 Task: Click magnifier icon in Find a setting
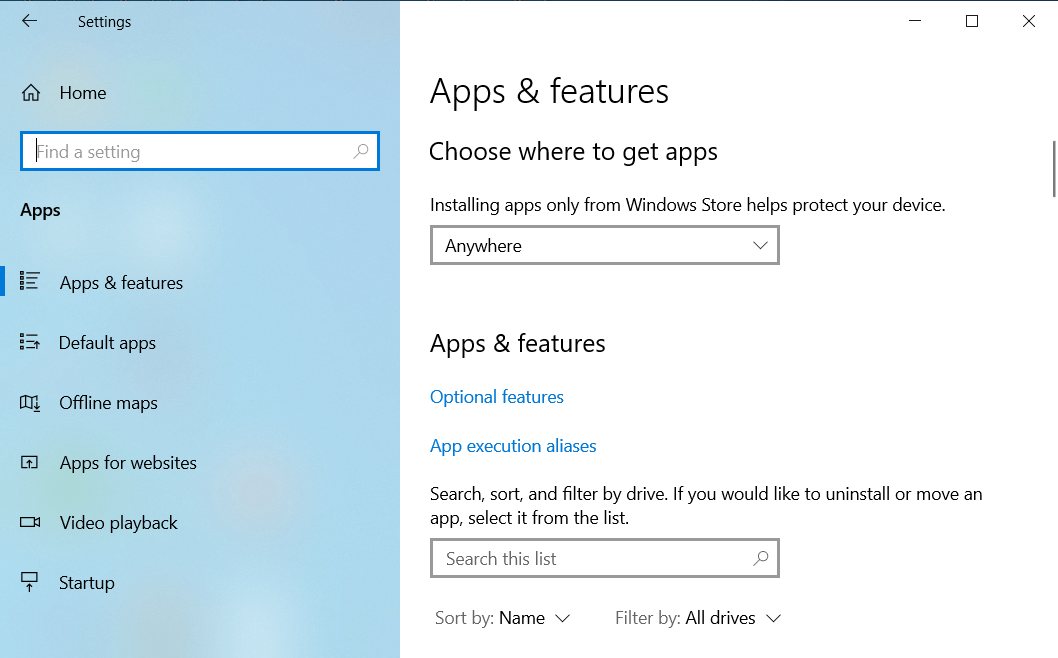(x=361, y=152)
